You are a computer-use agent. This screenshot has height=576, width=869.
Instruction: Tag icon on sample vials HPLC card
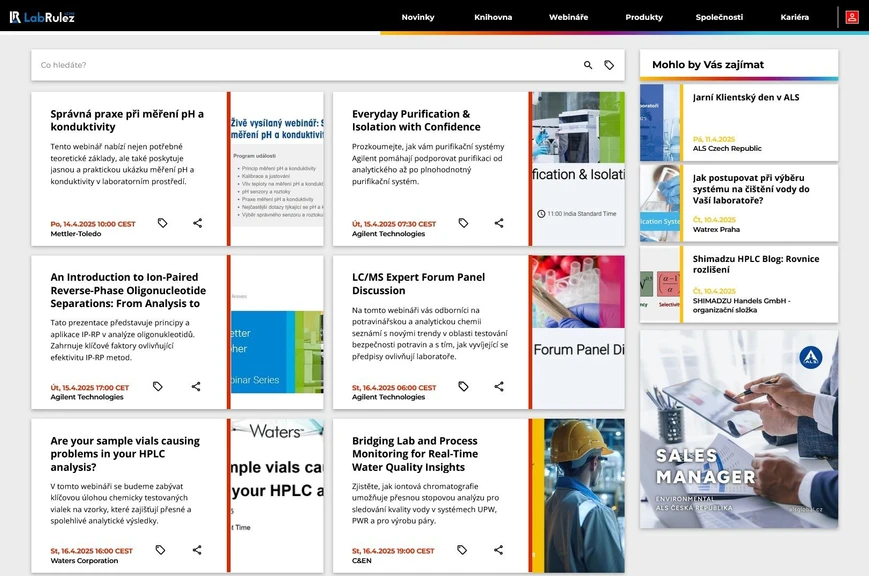tap(160, 550)
